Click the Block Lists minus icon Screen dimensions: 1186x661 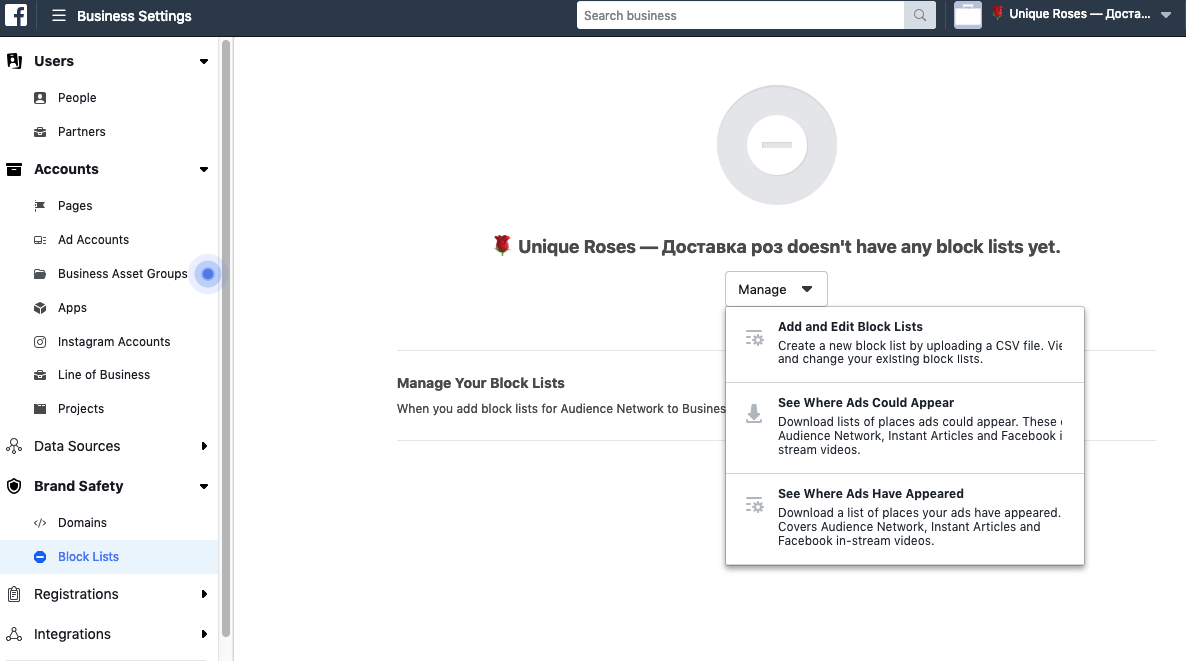tap(40, 557)
